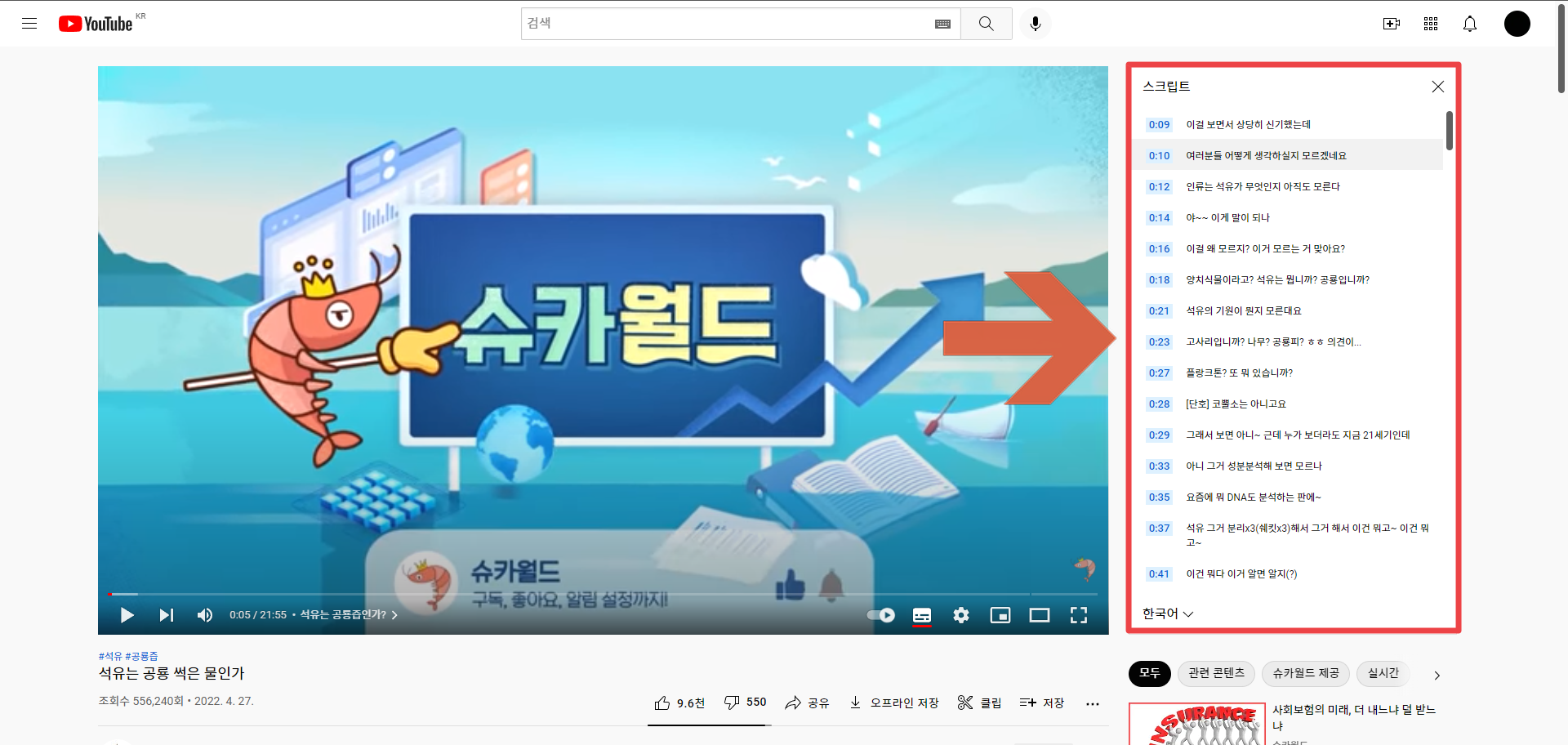This screenshot has width=1568, height=745.
Task: Download with 오프라인 저장
Action: 894,703
